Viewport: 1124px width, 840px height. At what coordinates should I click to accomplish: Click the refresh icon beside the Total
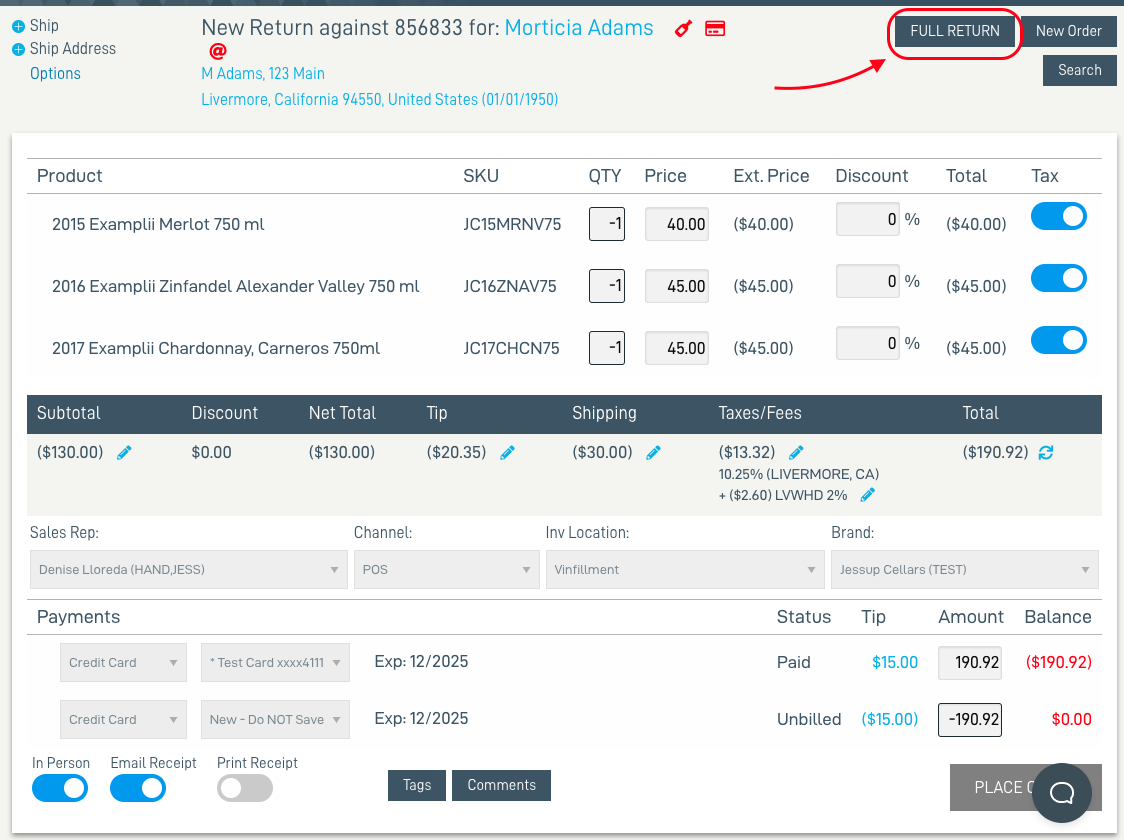pos(1046,452)
